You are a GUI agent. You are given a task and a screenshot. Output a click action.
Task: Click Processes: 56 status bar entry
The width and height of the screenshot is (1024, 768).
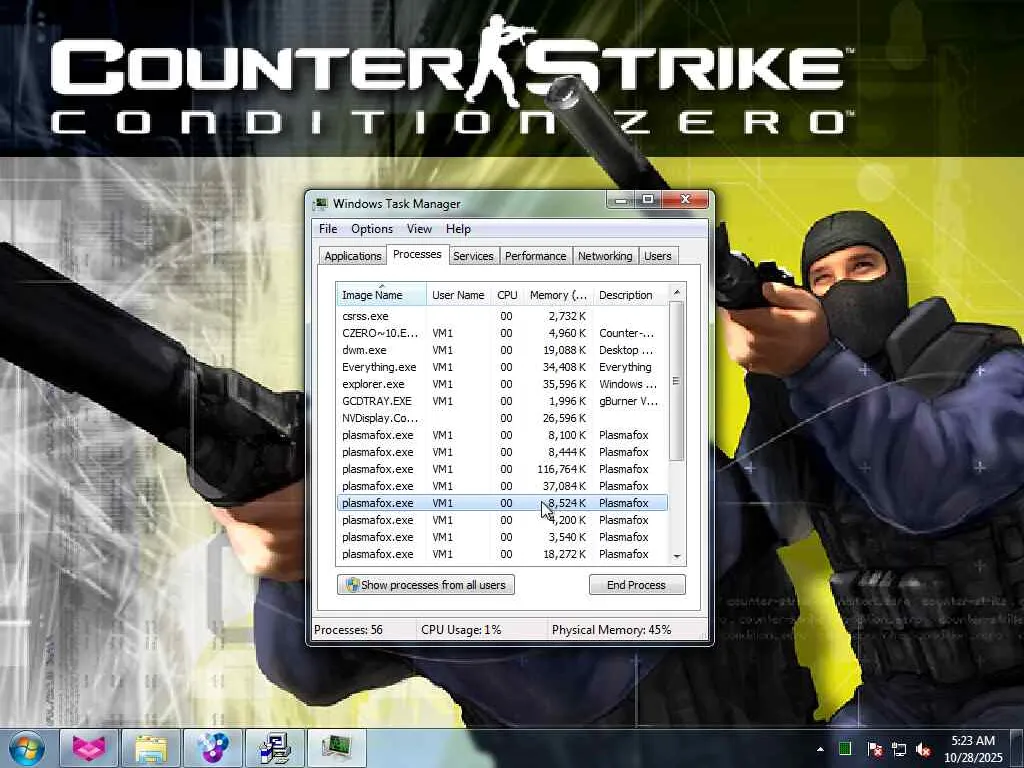point(348,630)
